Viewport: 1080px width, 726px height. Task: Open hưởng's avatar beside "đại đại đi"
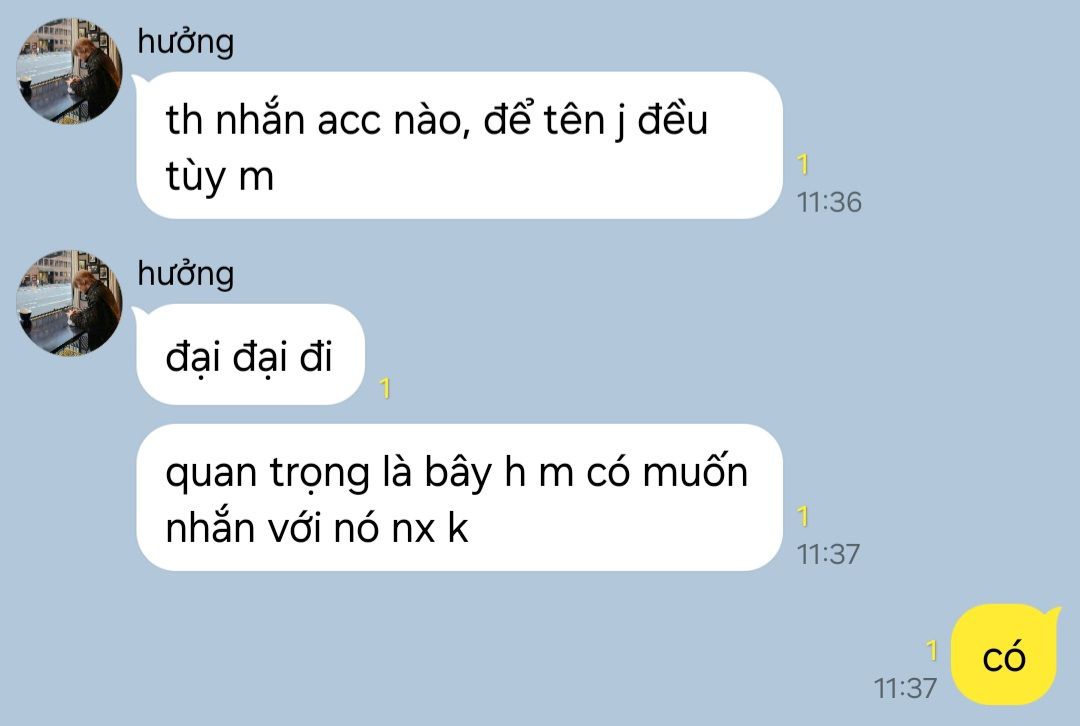pos(69,303)
